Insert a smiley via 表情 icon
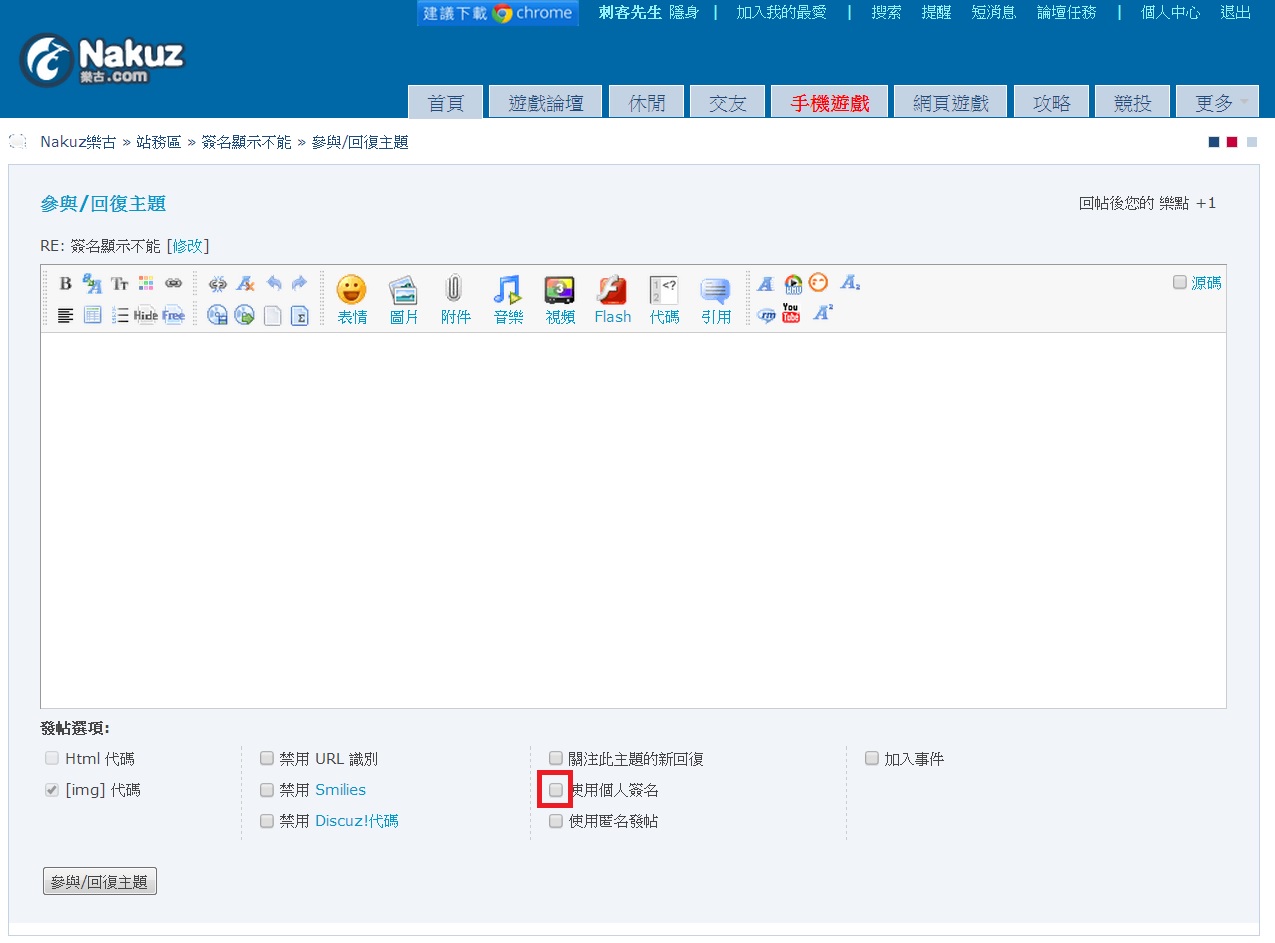 pyautogui.click(x=351, y=299)
